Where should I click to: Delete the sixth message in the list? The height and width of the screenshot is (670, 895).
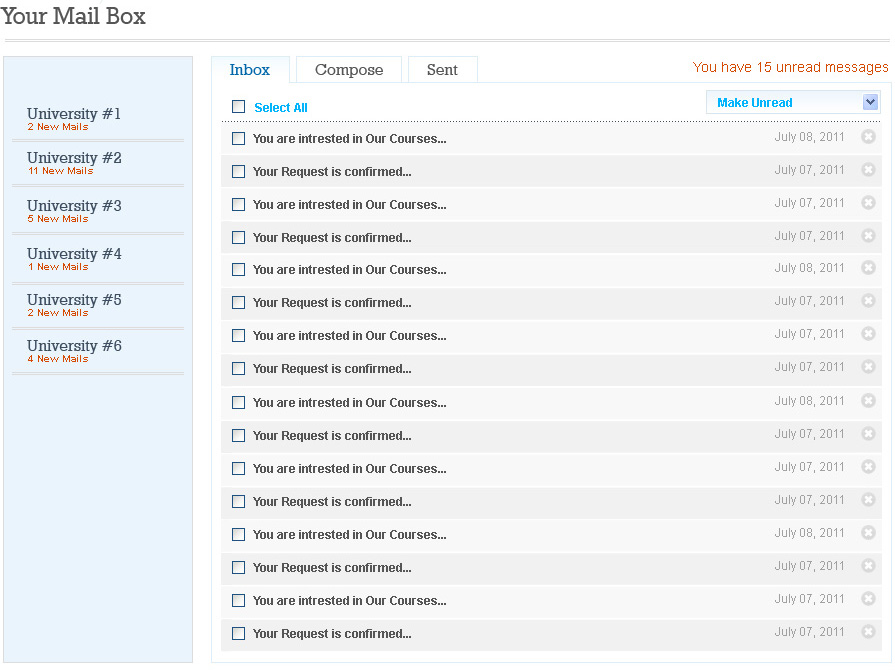(x=868, y=301)
